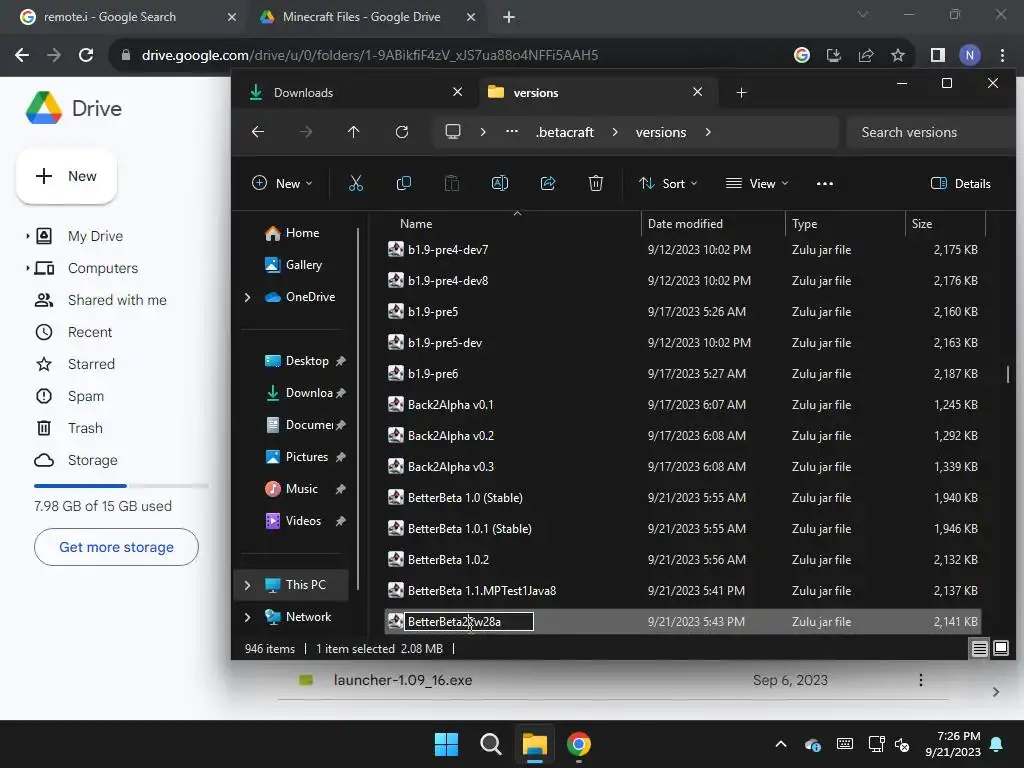Click the PC icon in Explorer address bar
Viewport: 1024px width, 768px height.
[453, 132]
